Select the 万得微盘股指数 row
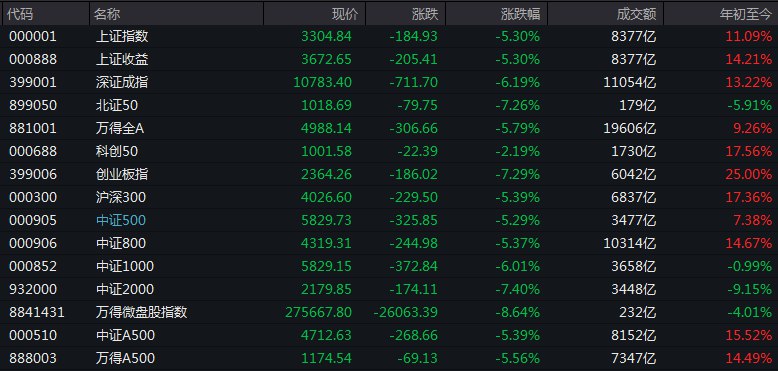The image size is (778, 371). click(x=389, y=312)
